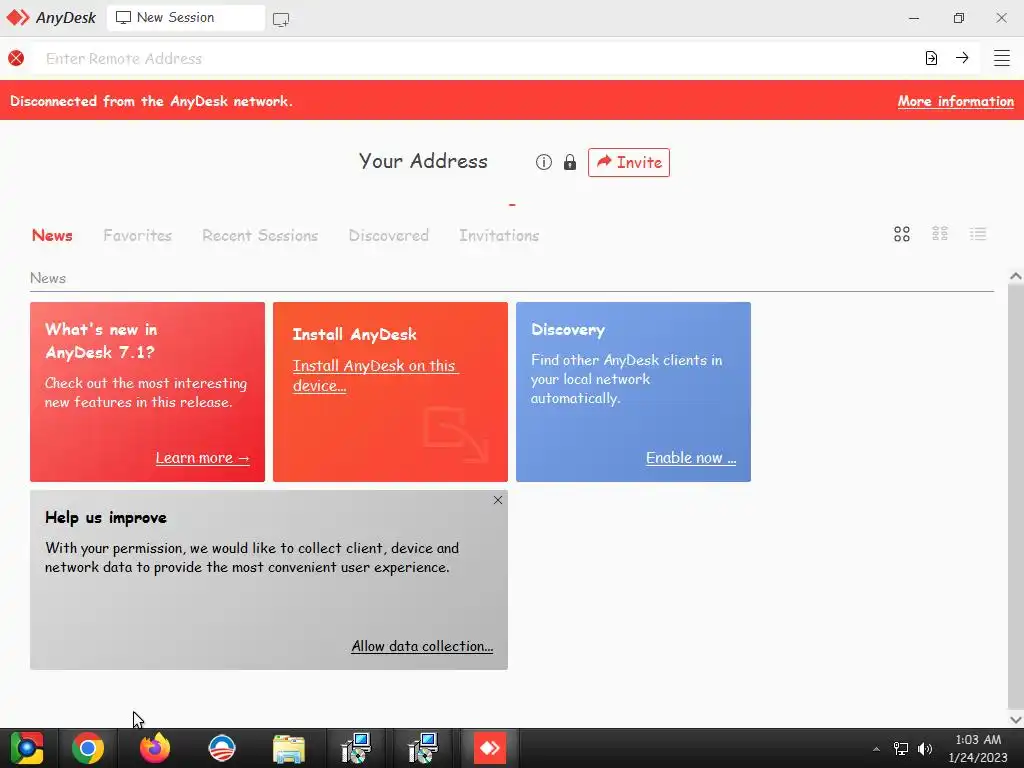Switch to the News tab

[x=52, y=235]
